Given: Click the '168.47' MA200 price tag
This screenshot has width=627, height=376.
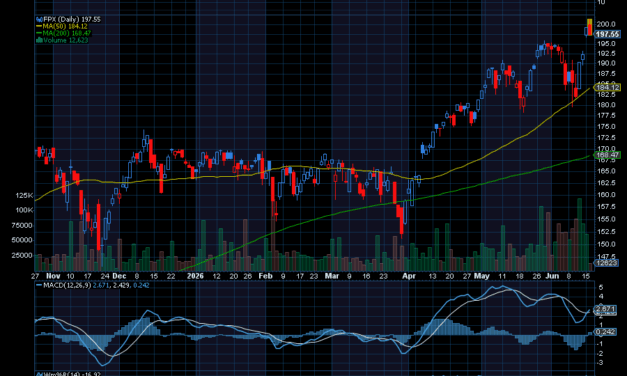Looking at the screenshot, I should (607, 155).
